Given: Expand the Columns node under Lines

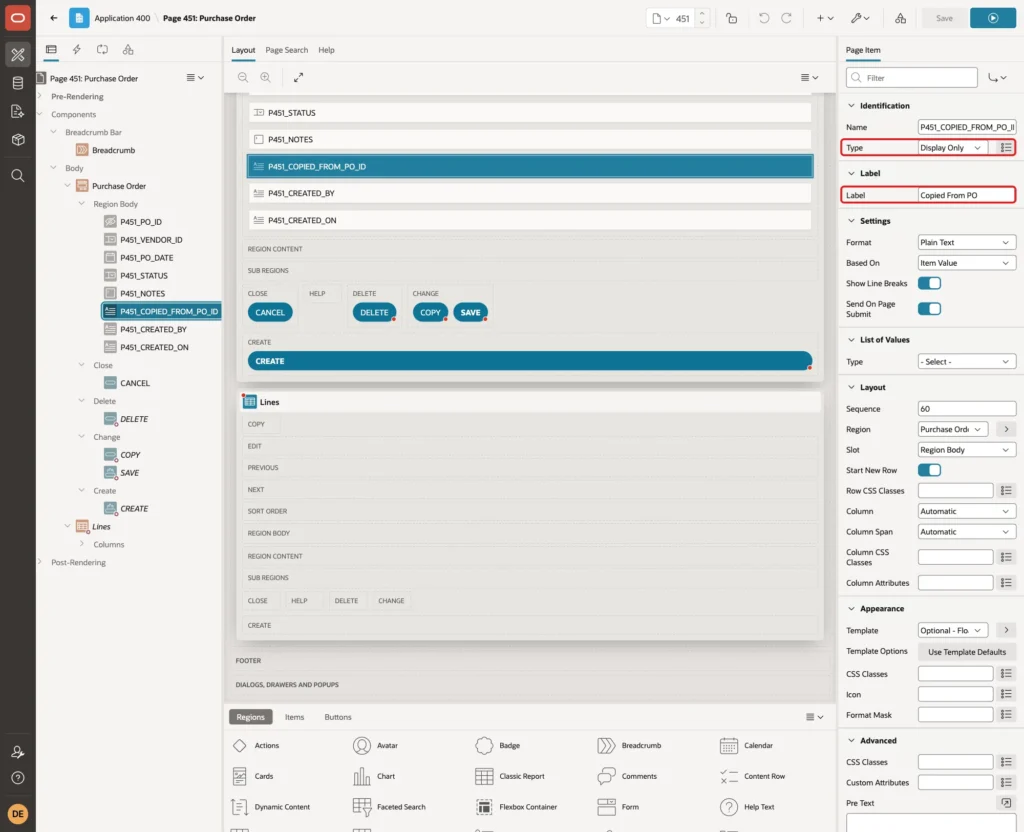Looking at the screenshot, I should point(82,544).
